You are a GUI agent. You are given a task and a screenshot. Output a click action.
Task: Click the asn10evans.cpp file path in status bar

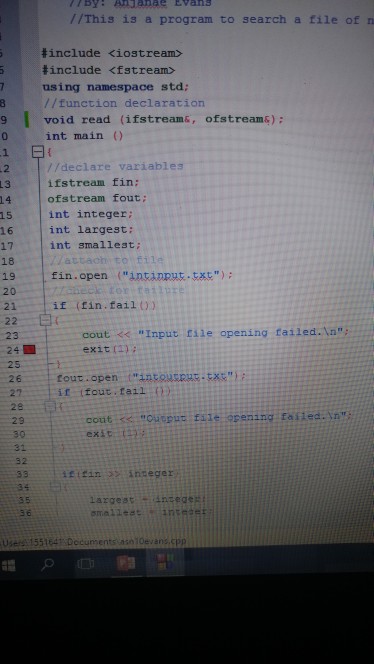93,542
